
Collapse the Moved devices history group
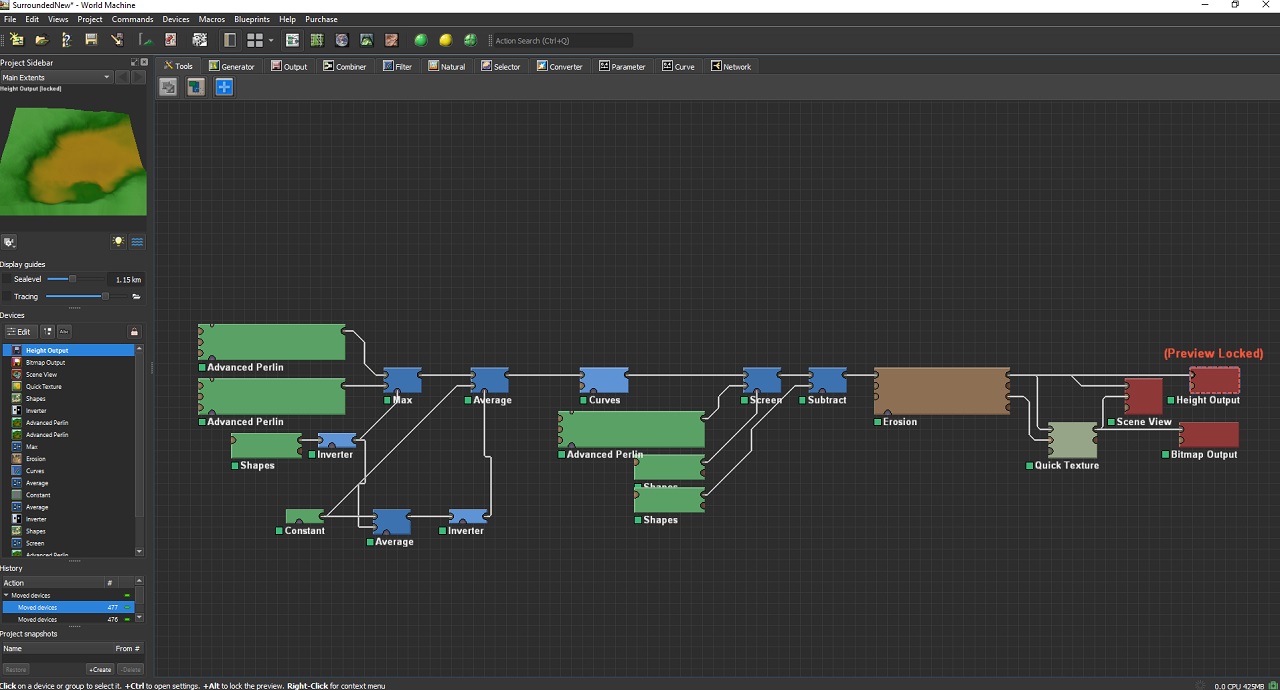6,595
